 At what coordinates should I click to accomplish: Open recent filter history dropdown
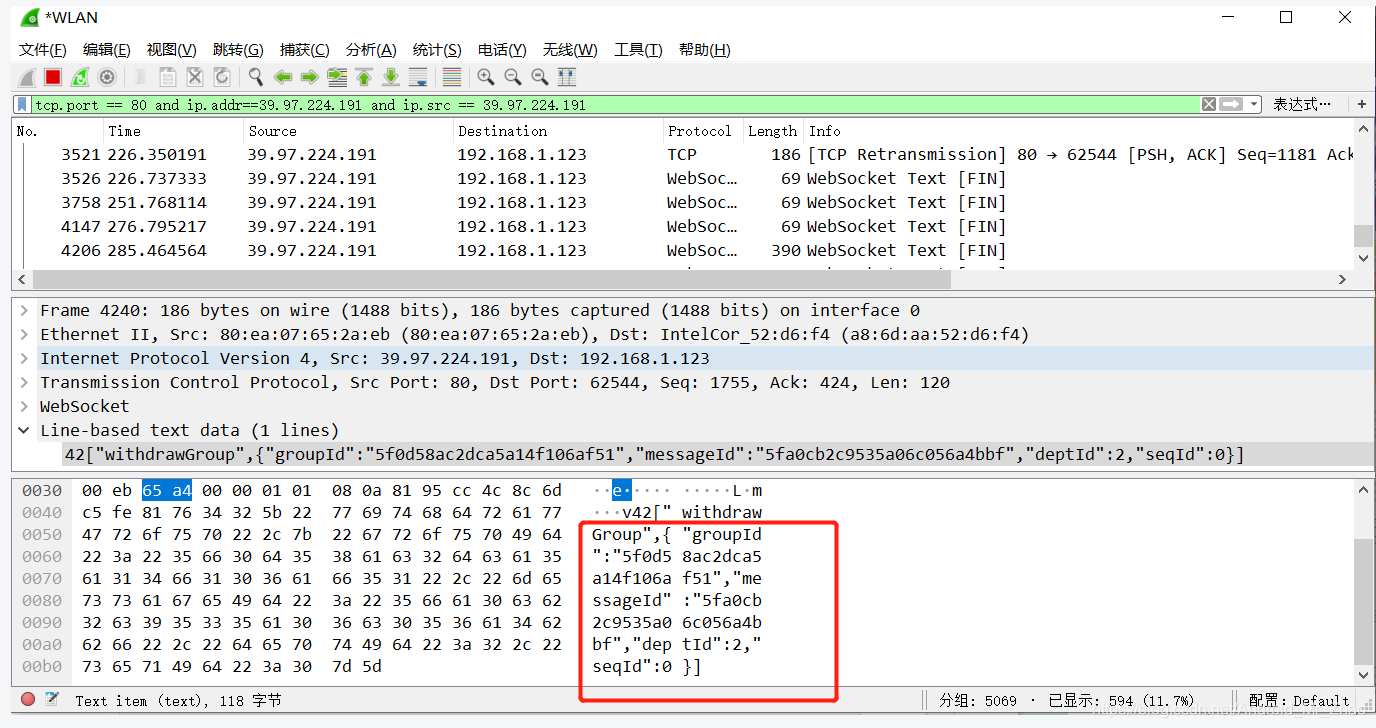pyautogui.click(x=1253, y=104)
